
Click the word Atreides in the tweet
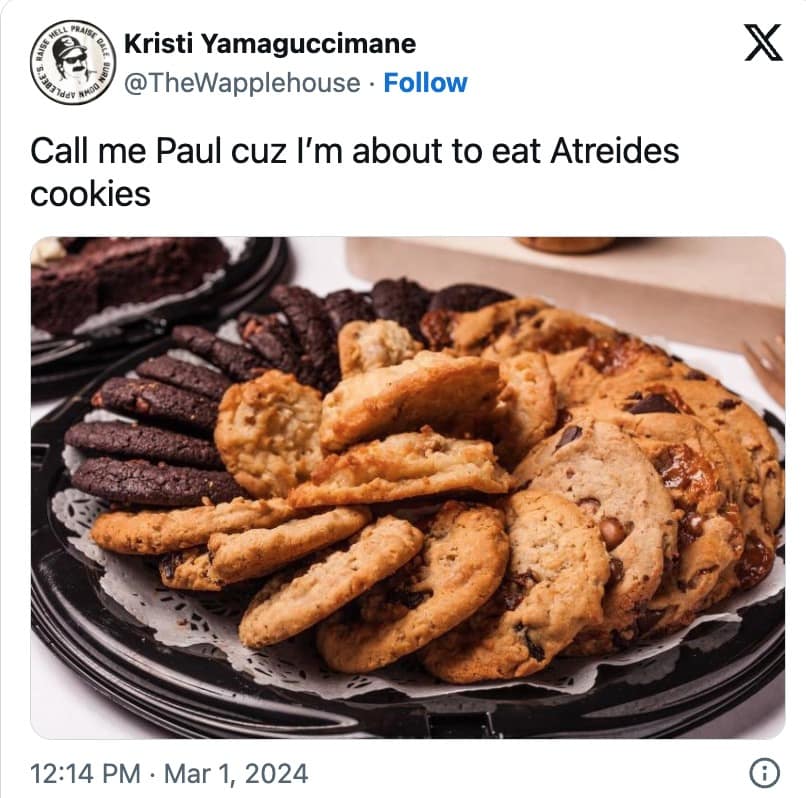click(615, 151)
